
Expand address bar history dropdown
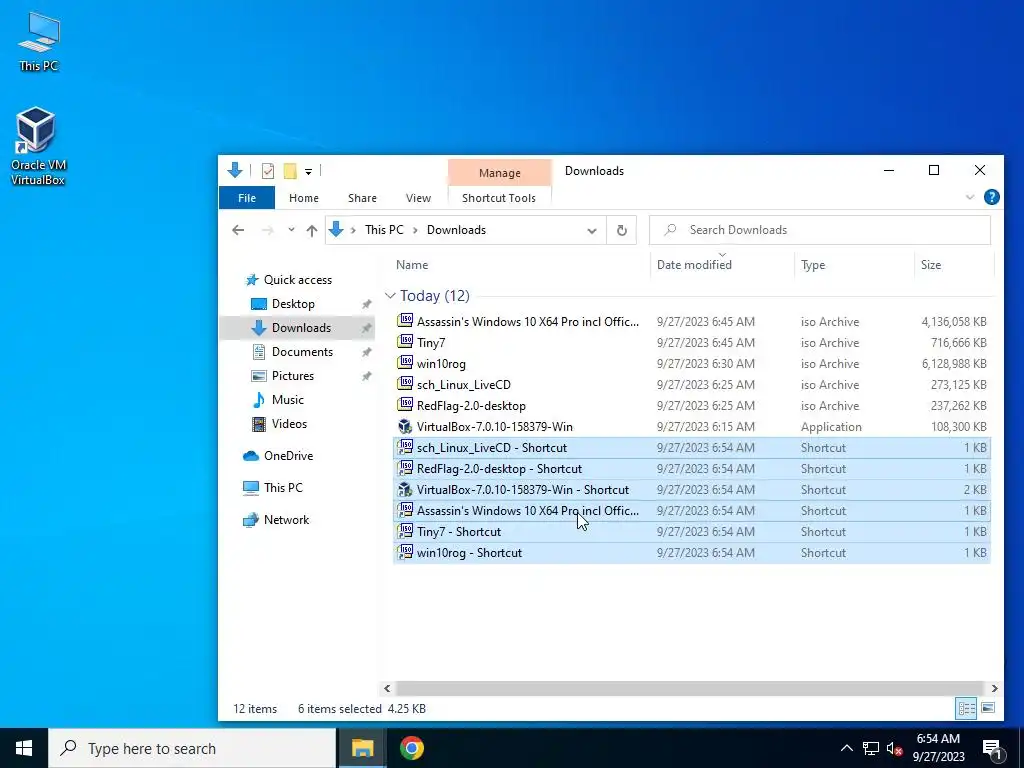(592, 231)
